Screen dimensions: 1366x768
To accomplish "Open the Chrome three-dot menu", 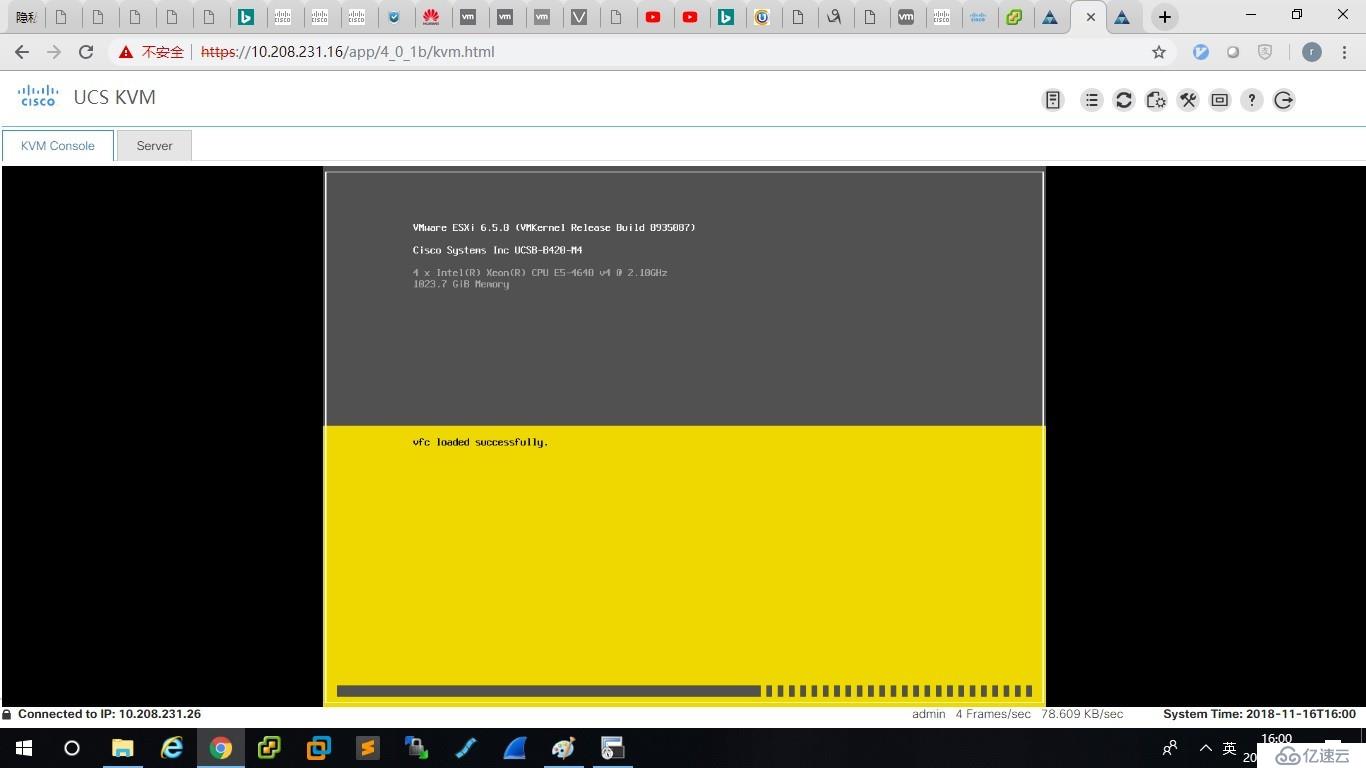I will 1345,52.
